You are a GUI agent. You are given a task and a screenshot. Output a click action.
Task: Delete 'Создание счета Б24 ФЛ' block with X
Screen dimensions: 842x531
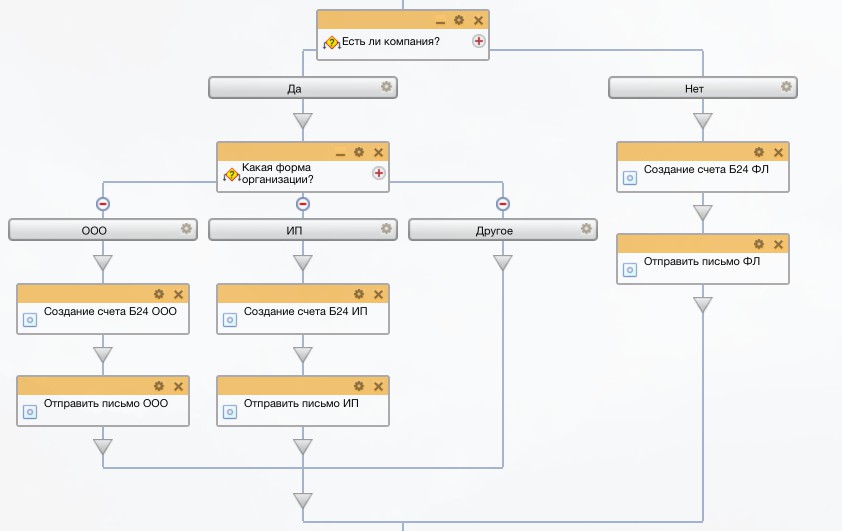tap(778, 152)
